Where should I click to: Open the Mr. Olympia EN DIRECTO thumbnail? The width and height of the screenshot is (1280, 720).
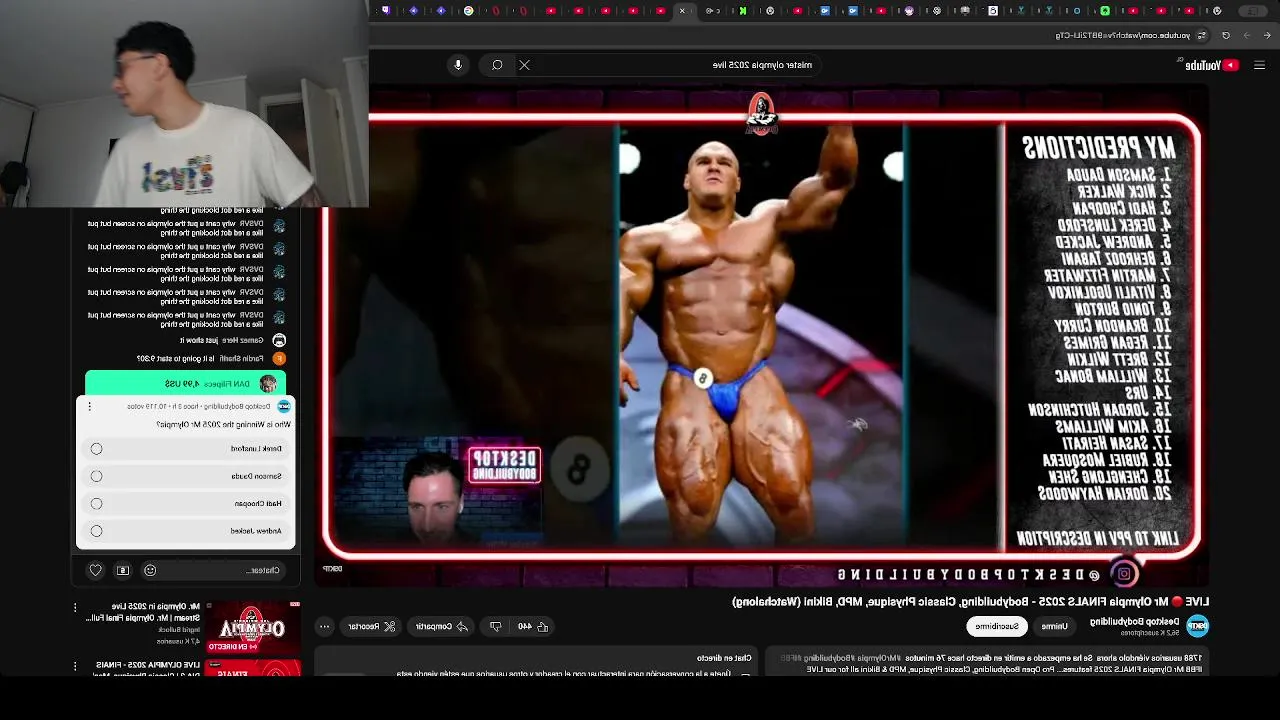(252, 628)
